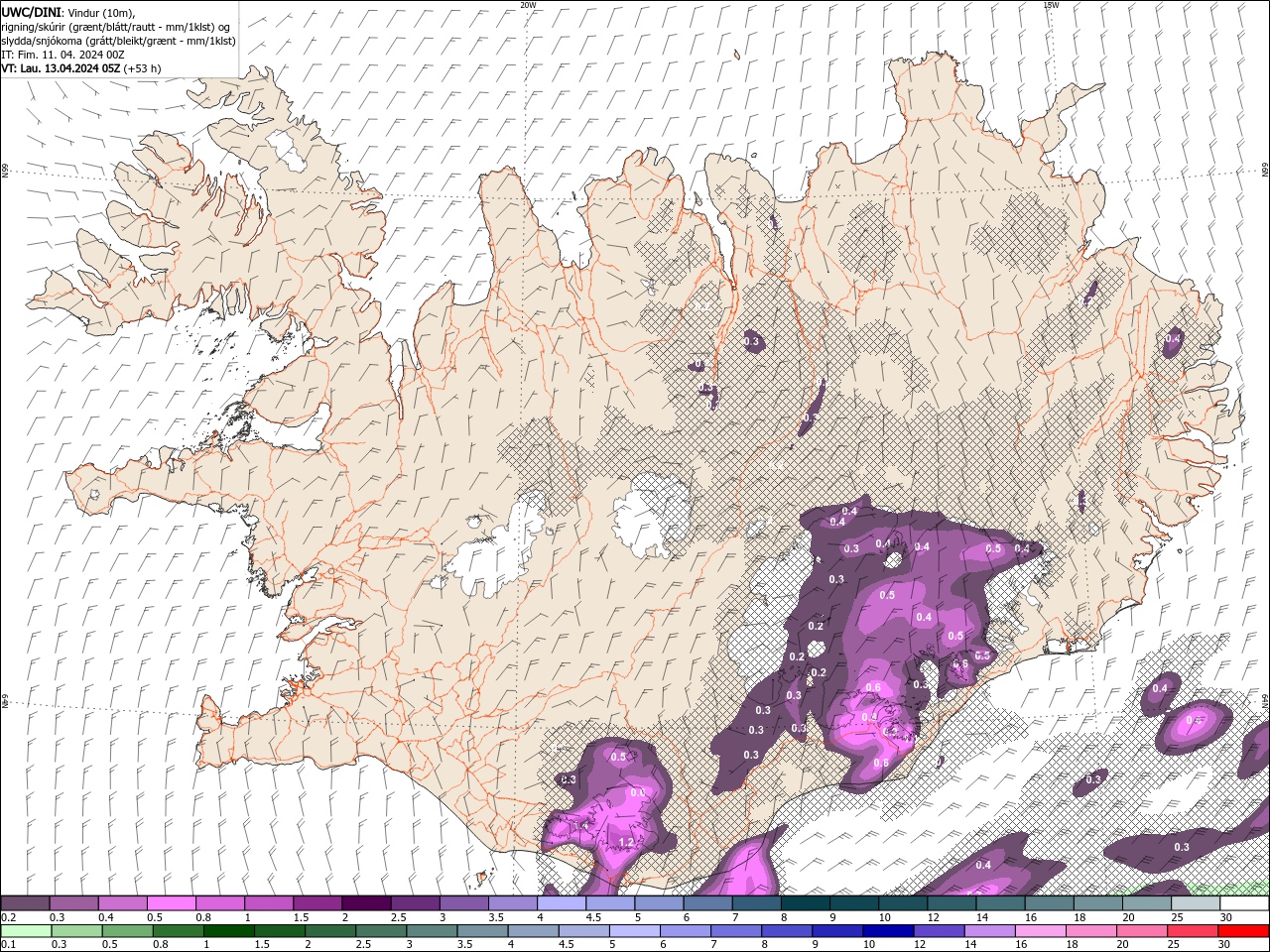Select the 0.5 pink swatch in upper scale
Screen dimensions: 1270x952
coord(171,903)
